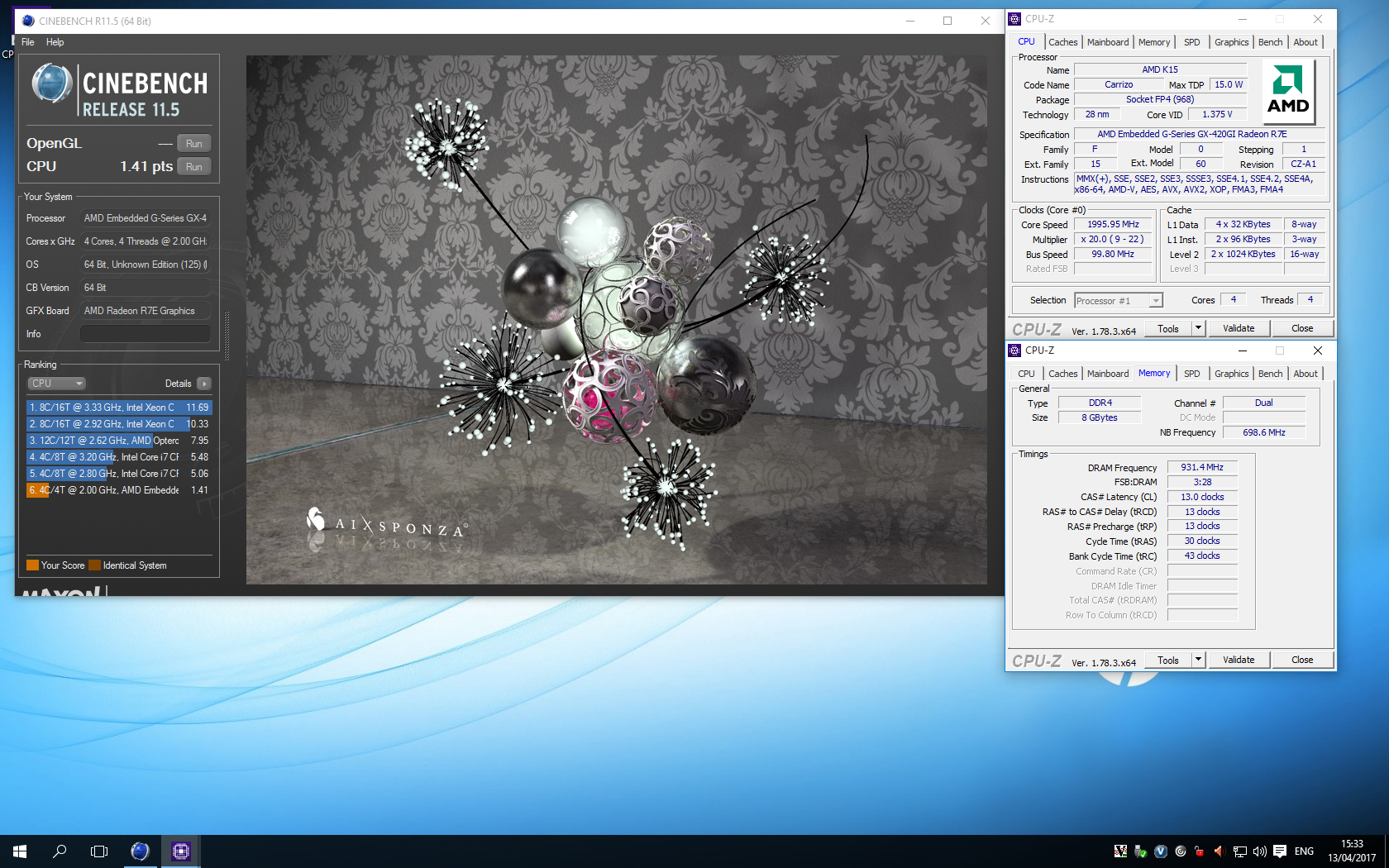
Task: Click the Processor field AMD Embedded G-Series
Action: 145,218
